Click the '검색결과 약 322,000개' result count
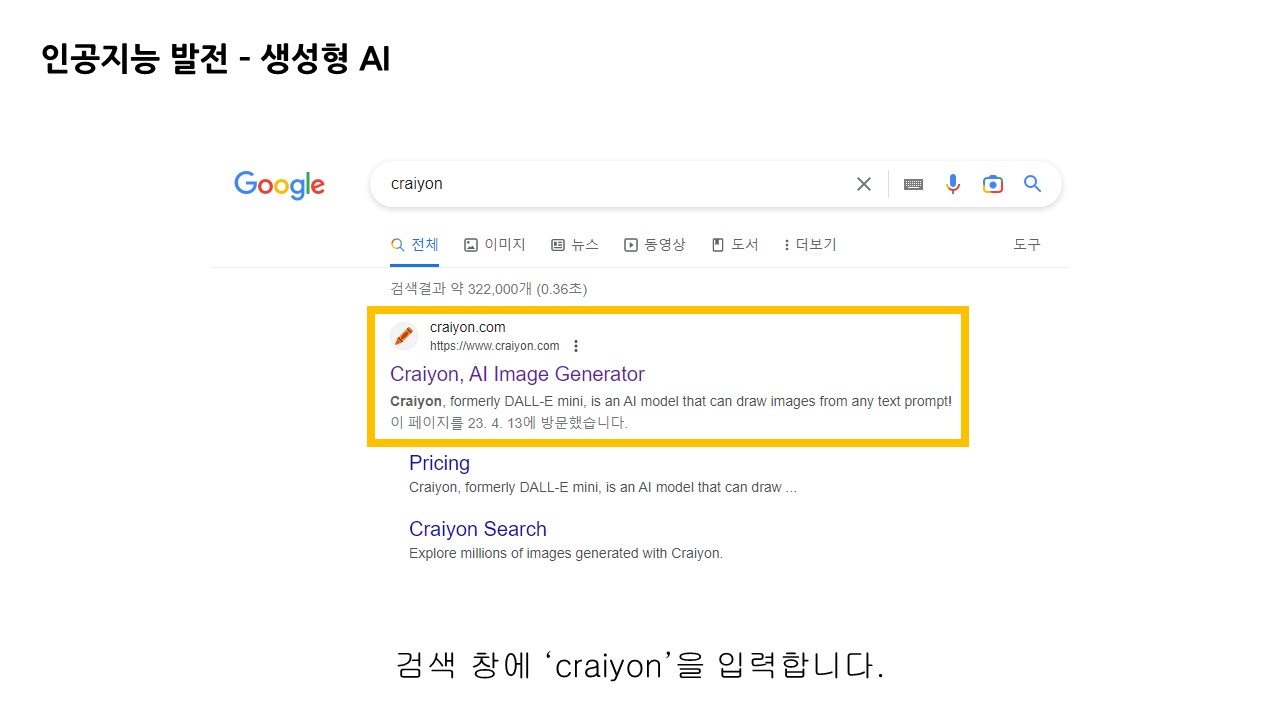 click(x=488, y=289)
